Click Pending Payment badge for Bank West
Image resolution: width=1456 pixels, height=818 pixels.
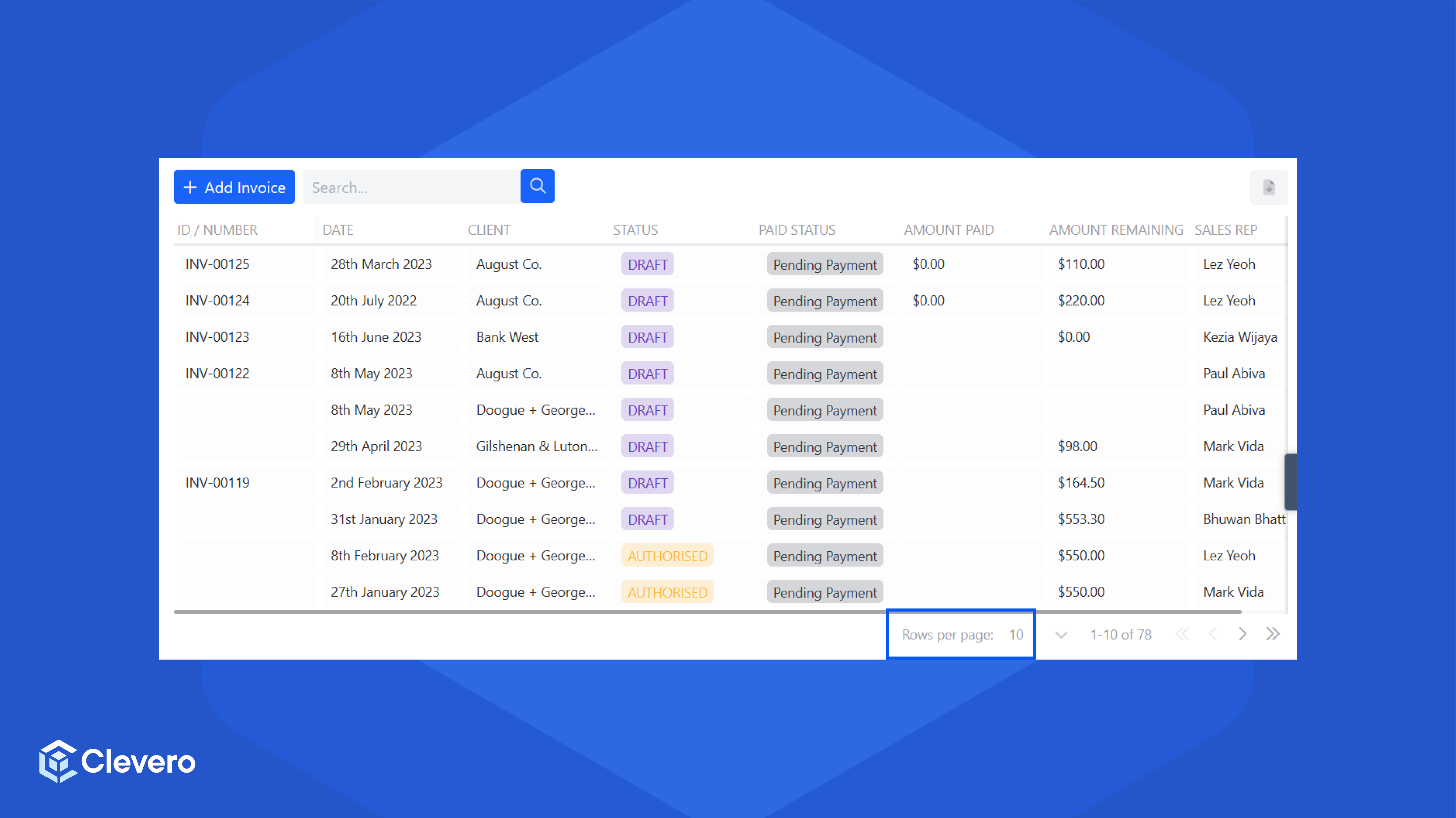coord(825,337)
